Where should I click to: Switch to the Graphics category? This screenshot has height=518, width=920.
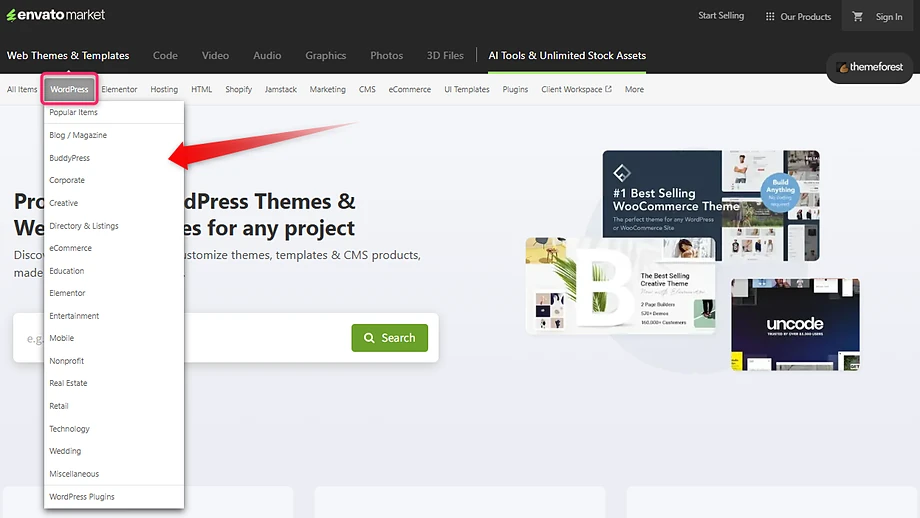coord(326,55)
